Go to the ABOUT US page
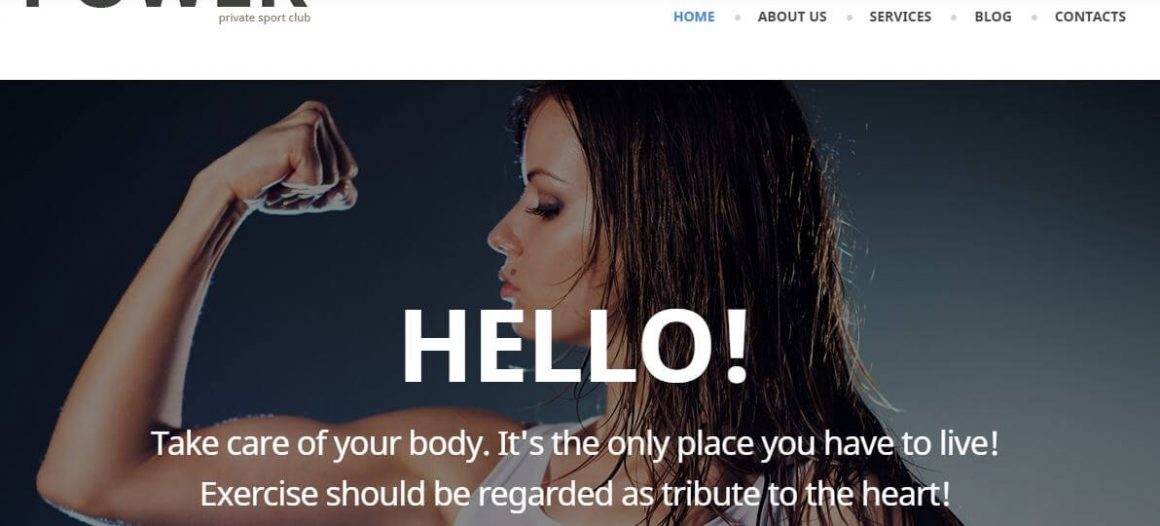This screenshot has width=1160, height=526. pyautogui.click(x=792, y=16)
